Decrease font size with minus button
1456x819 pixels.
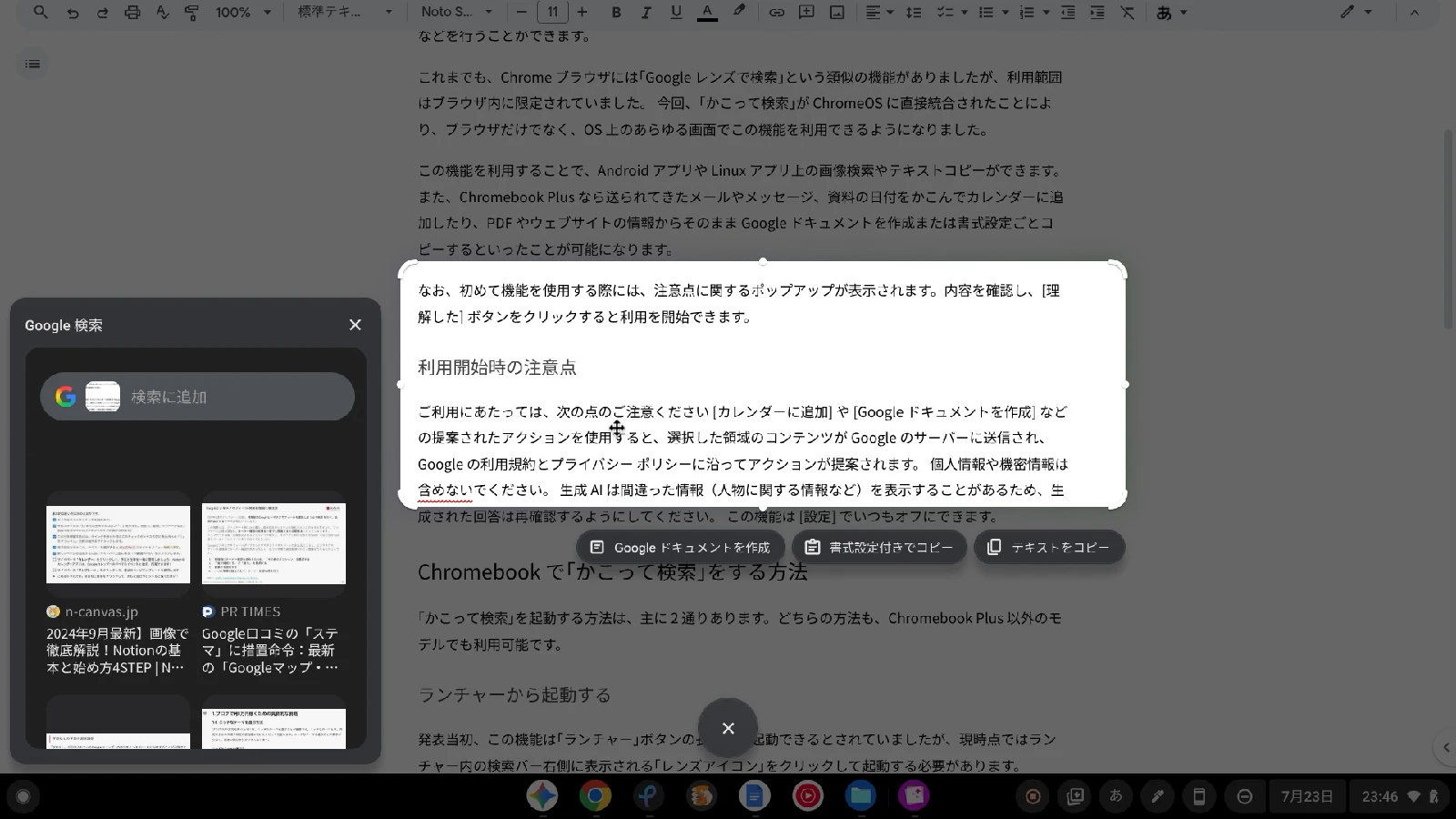(521, 12)
